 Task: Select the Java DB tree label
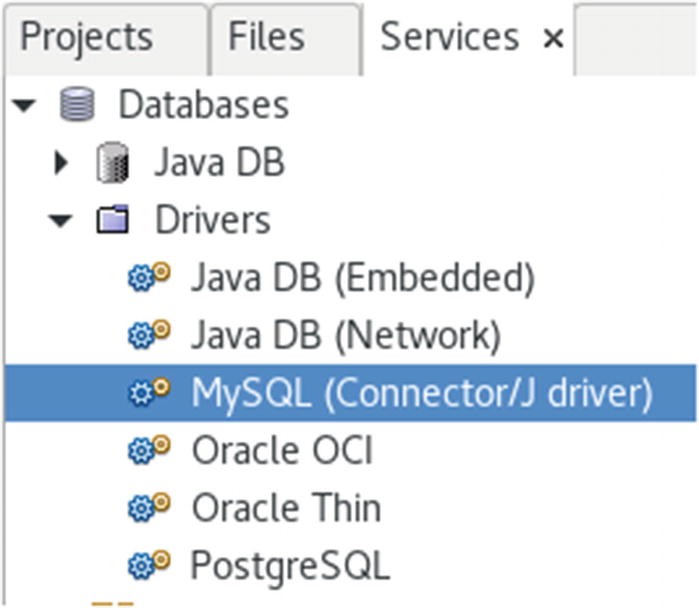click(x=219, y=162)
